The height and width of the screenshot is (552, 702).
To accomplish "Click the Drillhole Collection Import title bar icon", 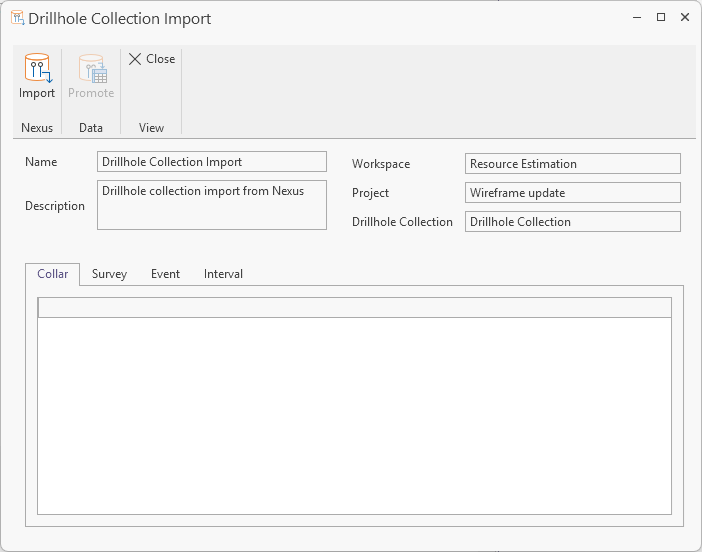I will click(x=17, y=18).
